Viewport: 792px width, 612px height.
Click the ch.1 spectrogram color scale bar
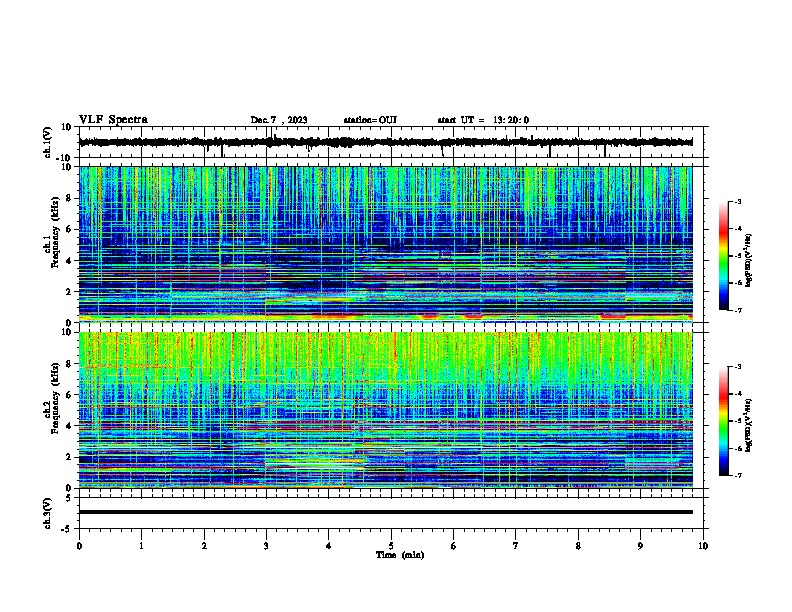(723, 256)
